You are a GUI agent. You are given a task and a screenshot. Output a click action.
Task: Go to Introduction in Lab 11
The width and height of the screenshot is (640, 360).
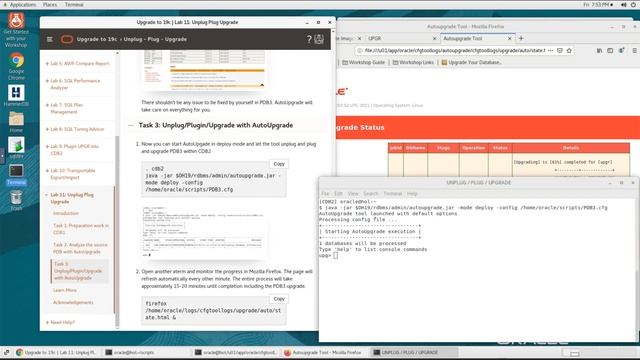pos(66,213)
